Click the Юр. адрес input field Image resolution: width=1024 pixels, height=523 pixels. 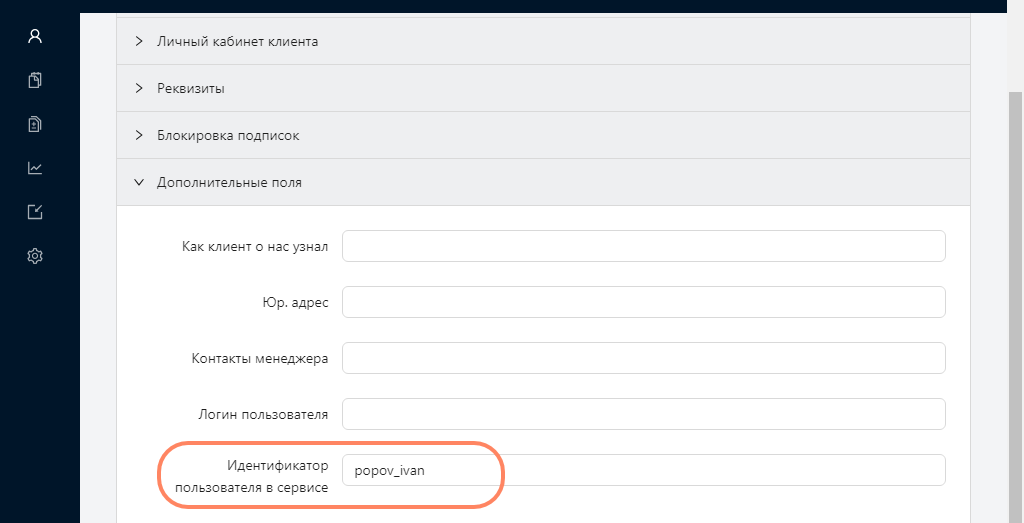pyautogui.click(x=643, y=302)
